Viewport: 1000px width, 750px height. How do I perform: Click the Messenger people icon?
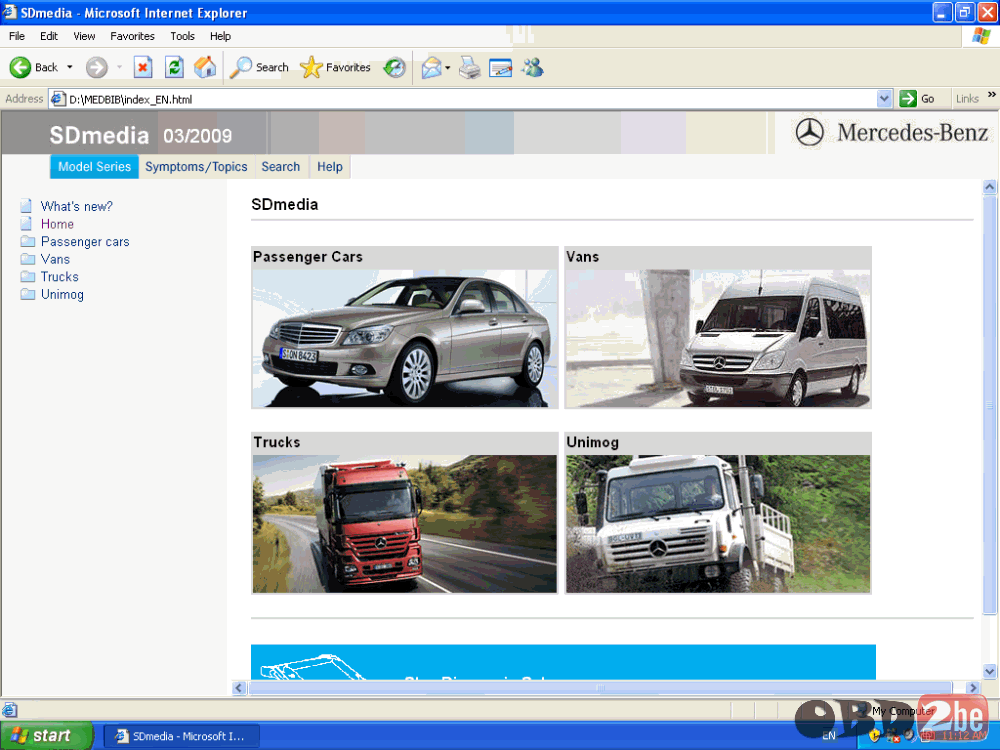pos(533,67)
